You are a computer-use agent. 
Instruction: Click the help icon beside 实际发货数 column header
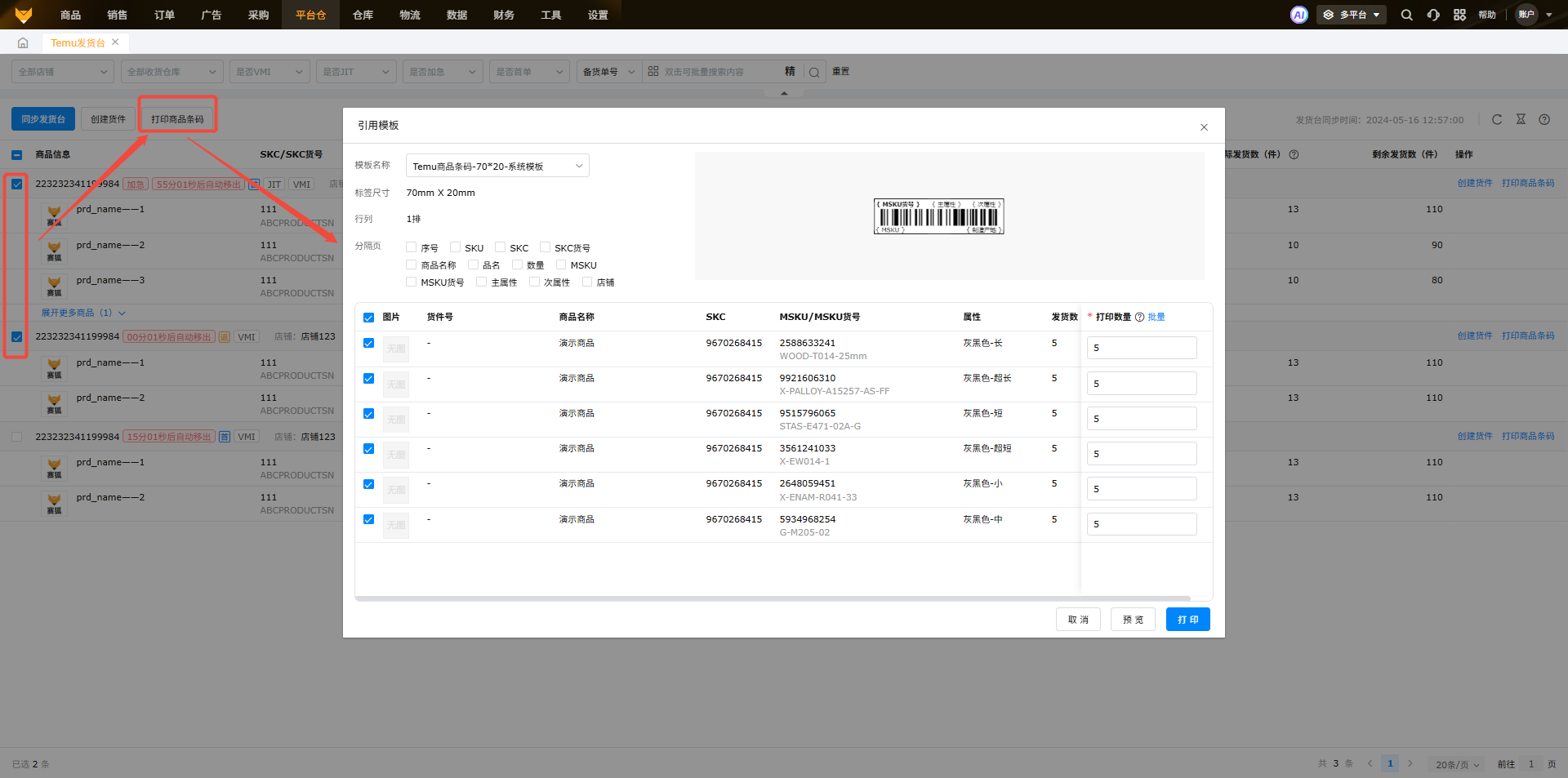[1294, 154]
